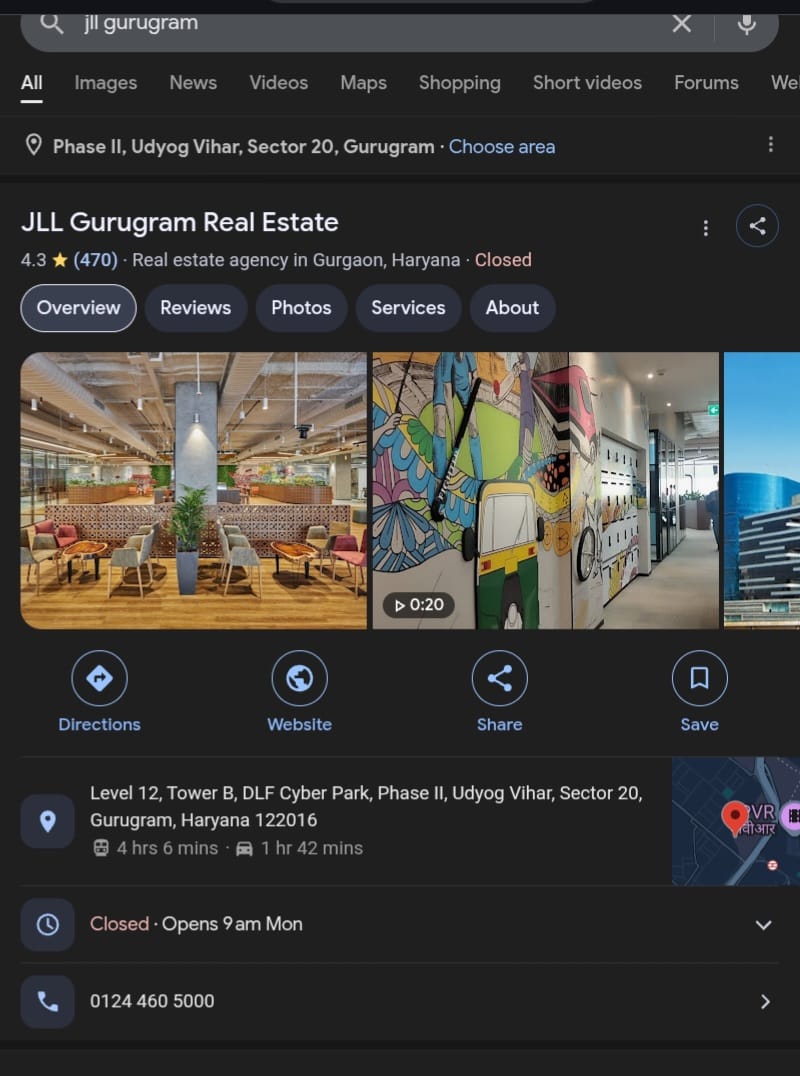Open three-dot menu next to business title
The height and width of the screenshot is (1076, 800).
(x=706, y=228)
